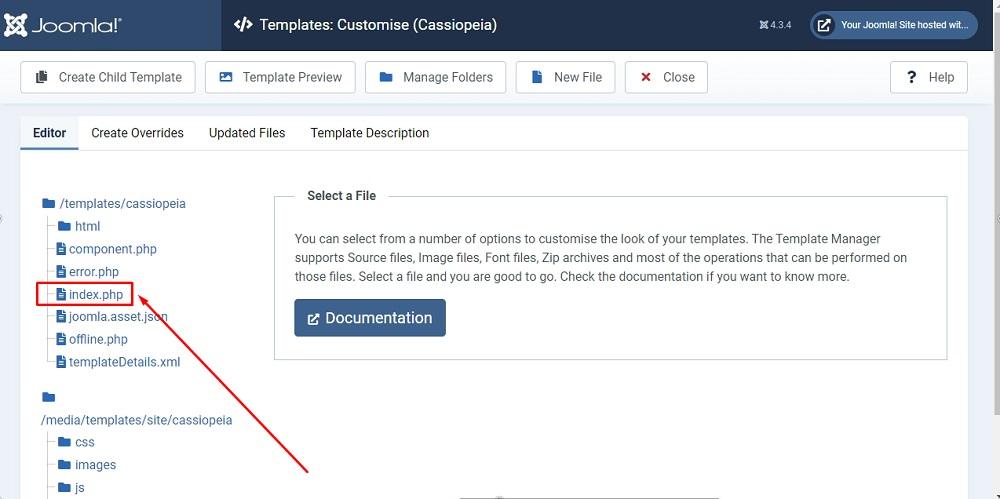Open Manage Folders
Image resolution: width=1000 pixels, height=499 pixels.
[436, 77]
